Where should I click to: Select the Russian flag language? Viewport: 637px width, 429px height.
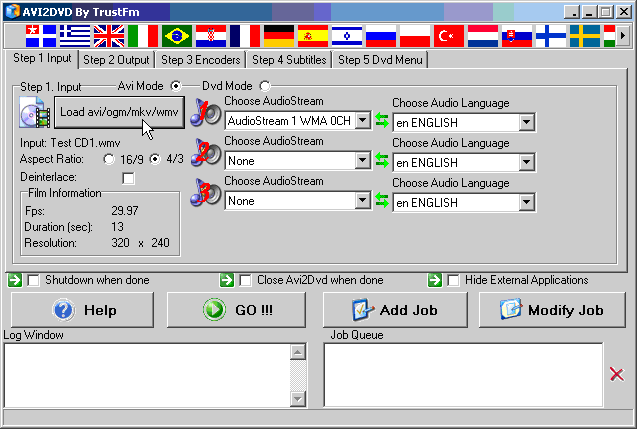click(381, 36)
